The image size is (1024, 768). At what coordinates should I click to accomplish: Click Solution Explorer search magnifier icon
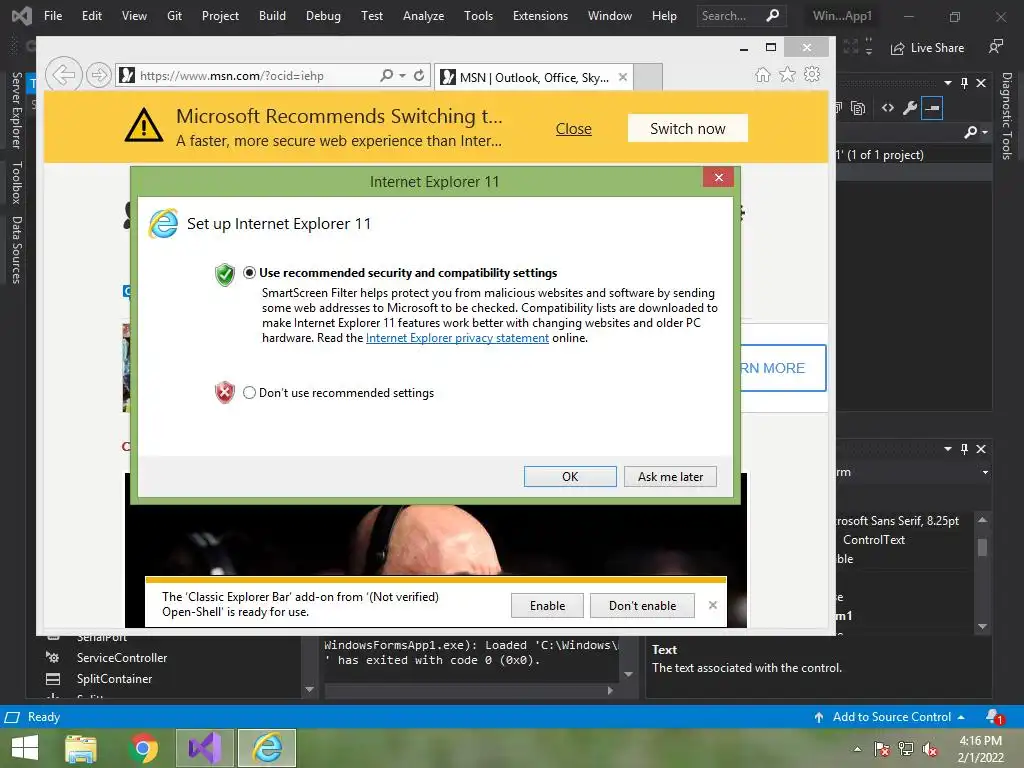pos(970,133)
